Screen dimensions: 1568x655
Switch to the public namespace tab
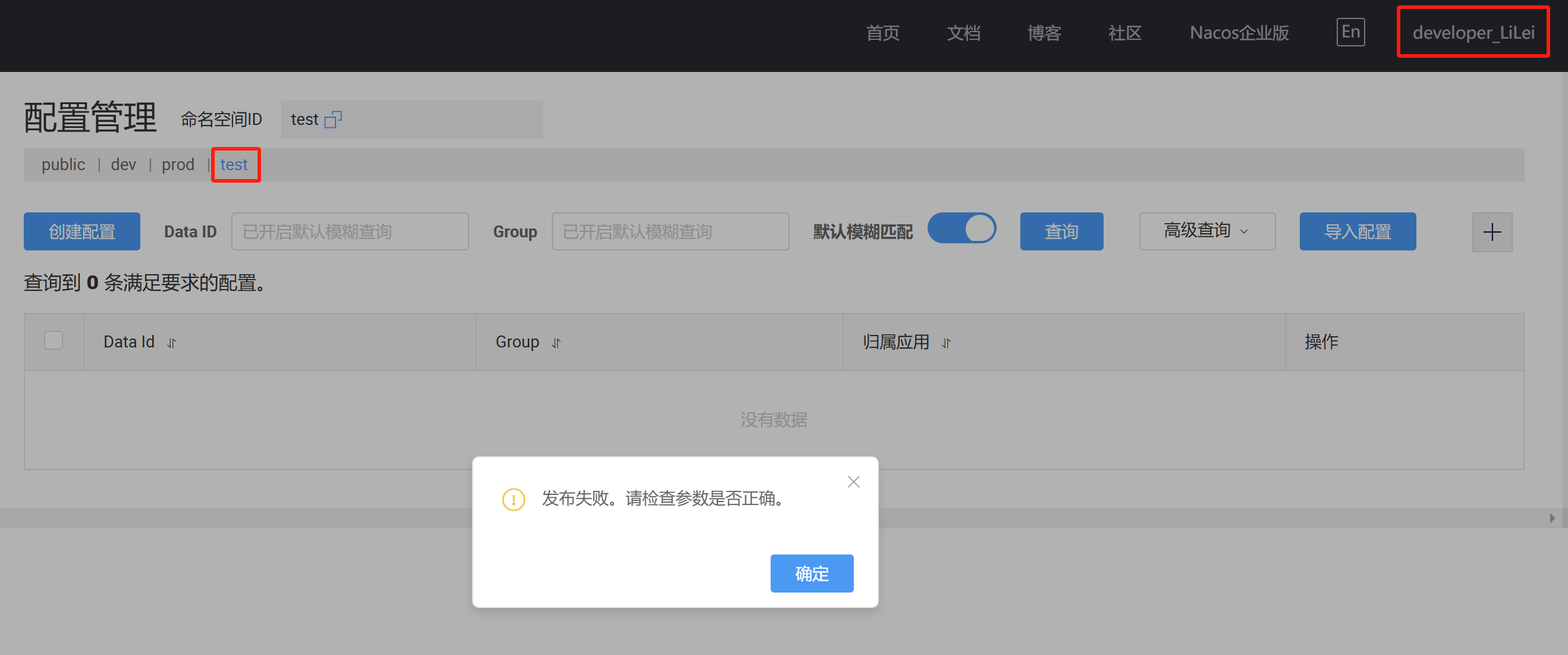[x=63, y=165]
